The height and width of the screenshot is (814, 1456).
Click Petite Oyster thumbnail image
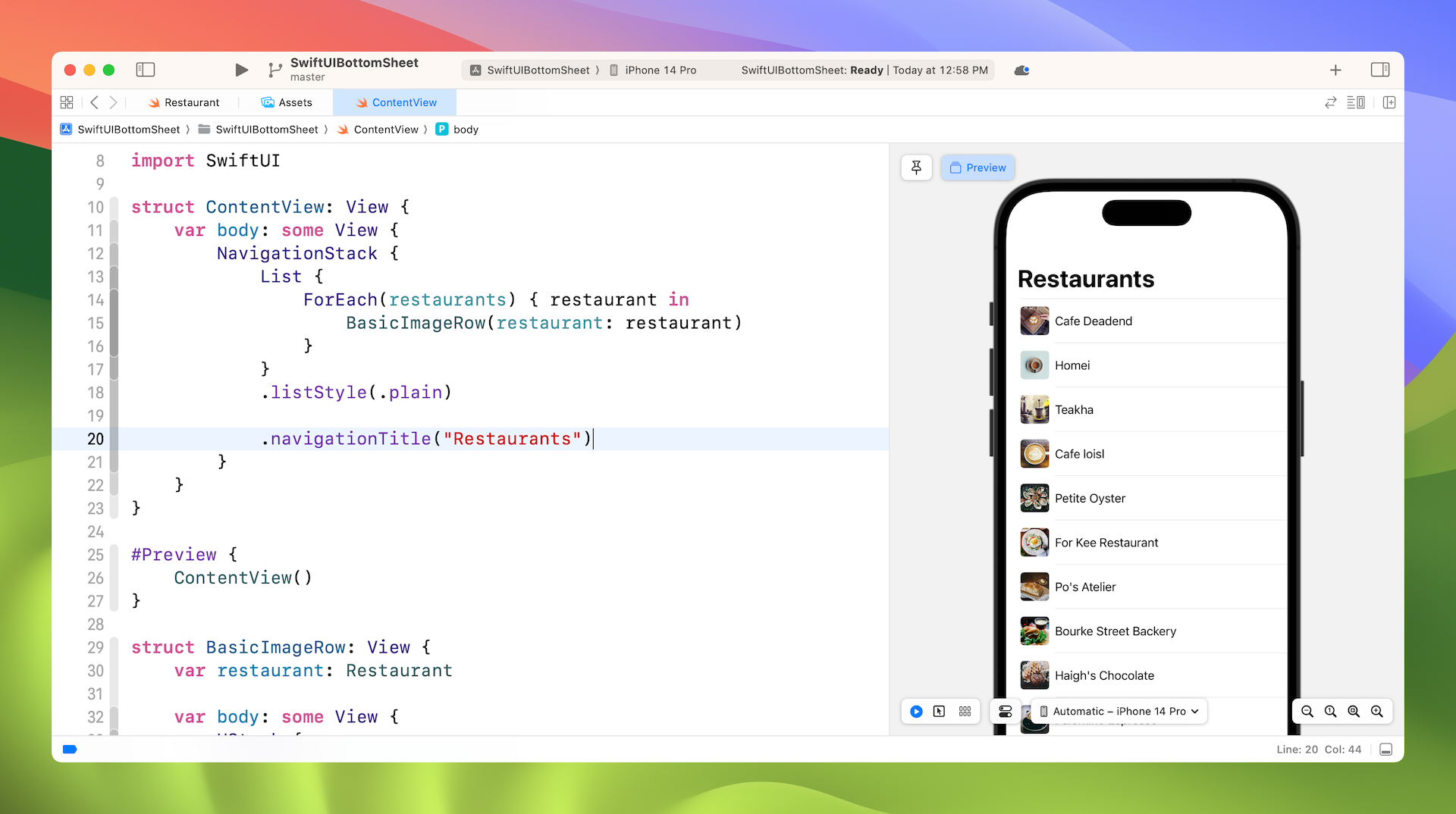[1034, 499]
